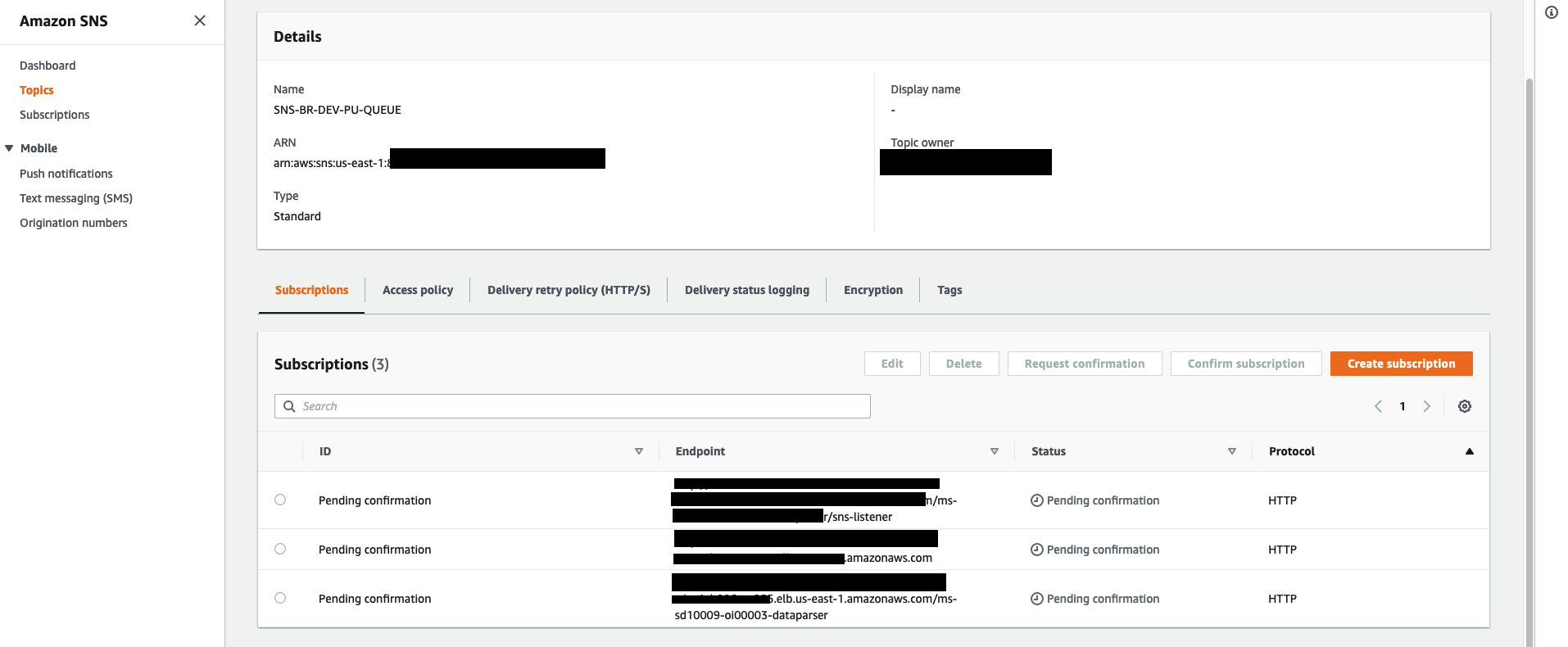Viewport: 1568px width, 647px height.
Task: Click HTTP protocol in dataparser row
Action: pos(1282,599)
